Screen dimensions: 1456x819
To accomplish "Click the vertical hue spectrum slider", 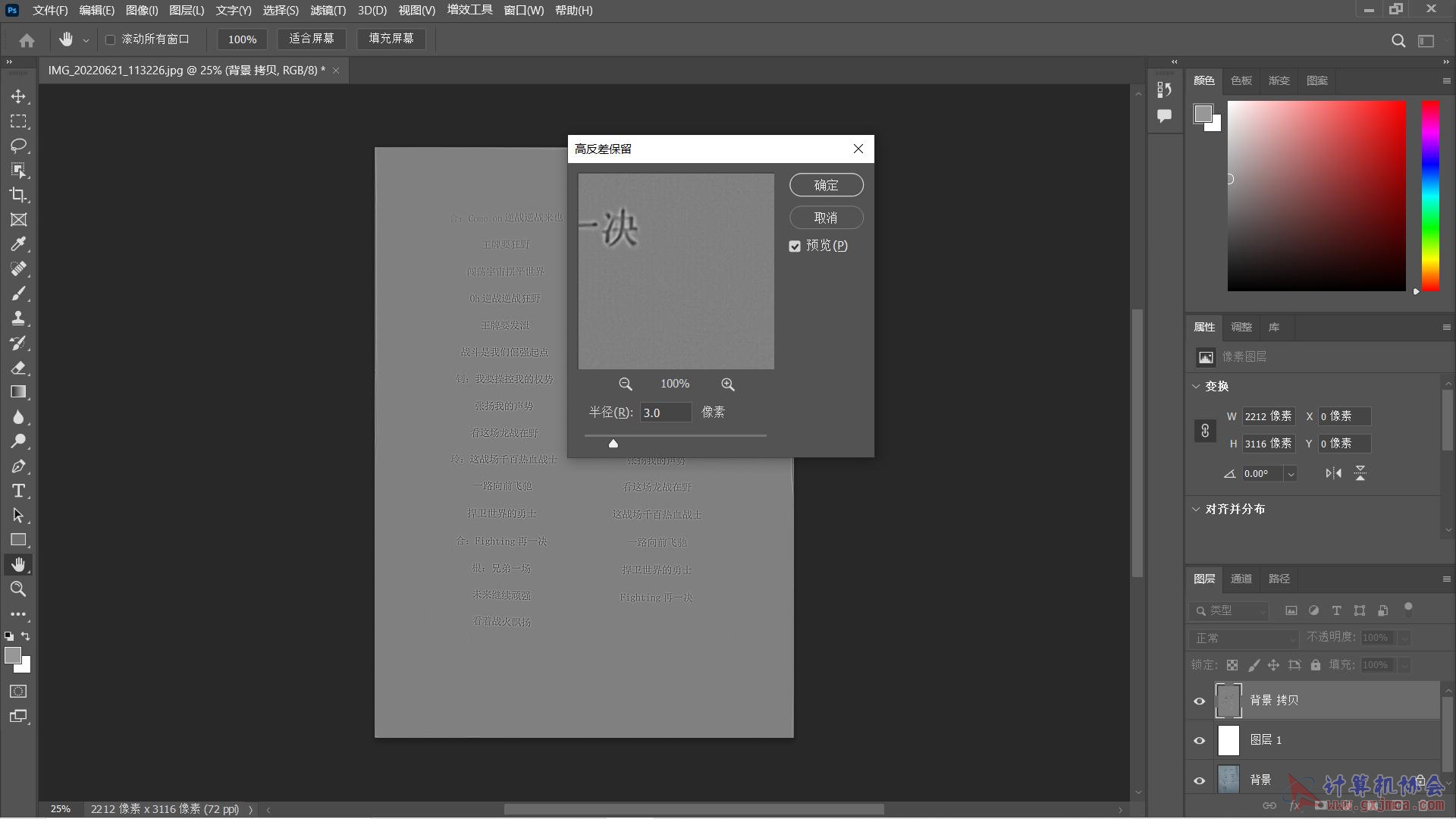I will point(1430,196).
